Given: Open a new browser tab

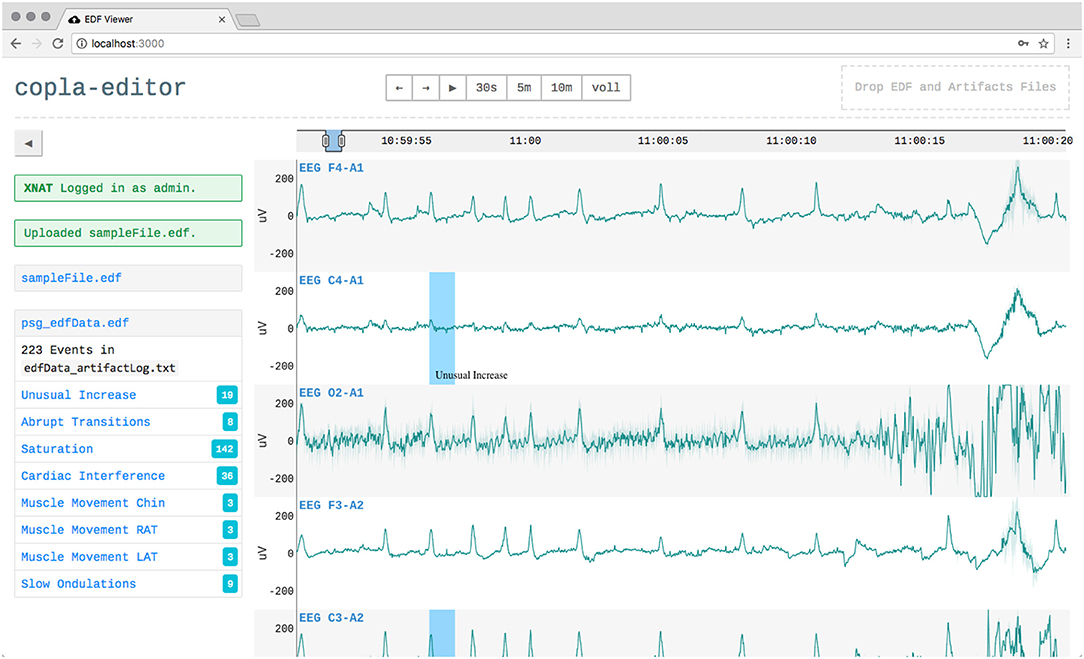Looking at the screenshot, I should 247,20.
